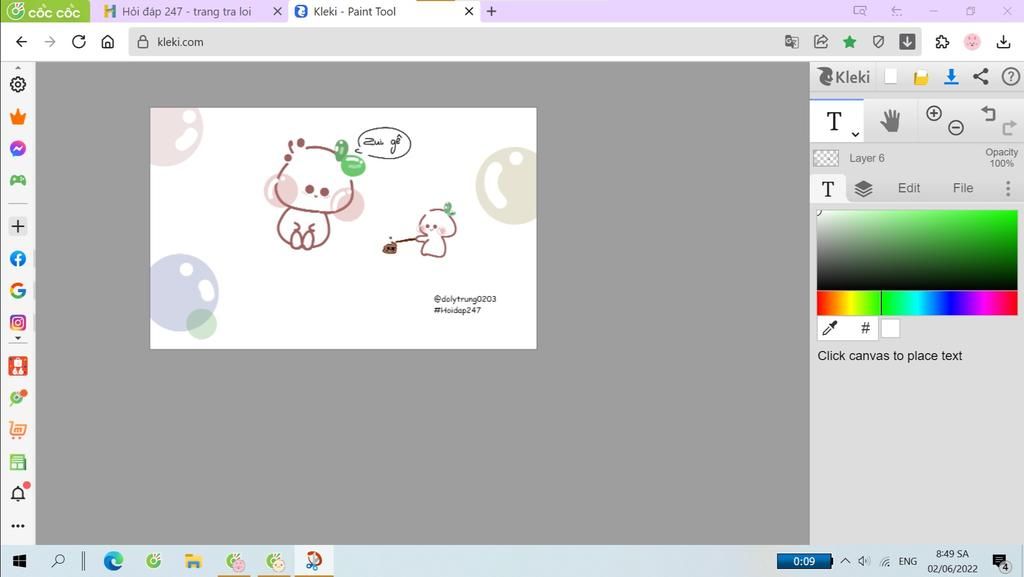Screen dimensions: 1024x577
Task: Open Google from the sidebar
Action: pyautogui.click(x=18, y=290)
